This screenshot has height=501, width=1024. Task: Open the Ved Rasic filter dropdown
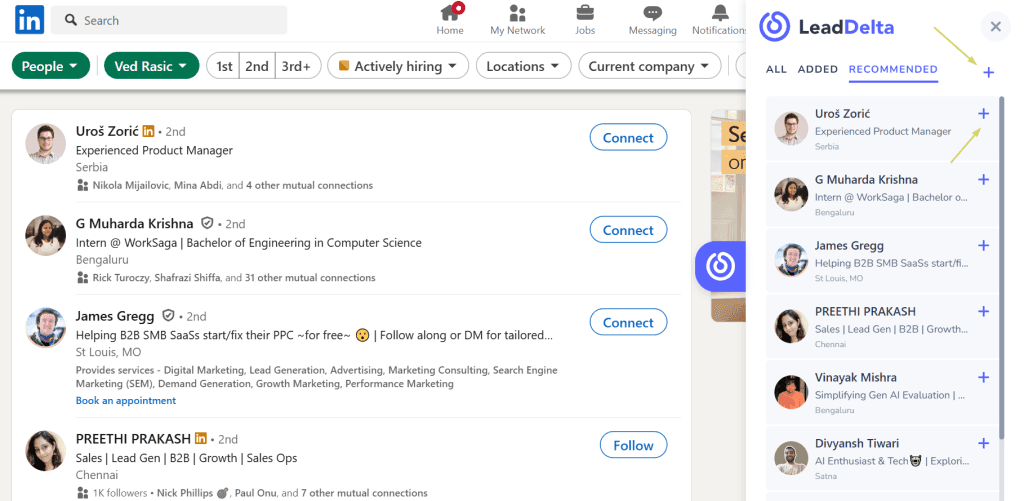[x=152, y=66]
